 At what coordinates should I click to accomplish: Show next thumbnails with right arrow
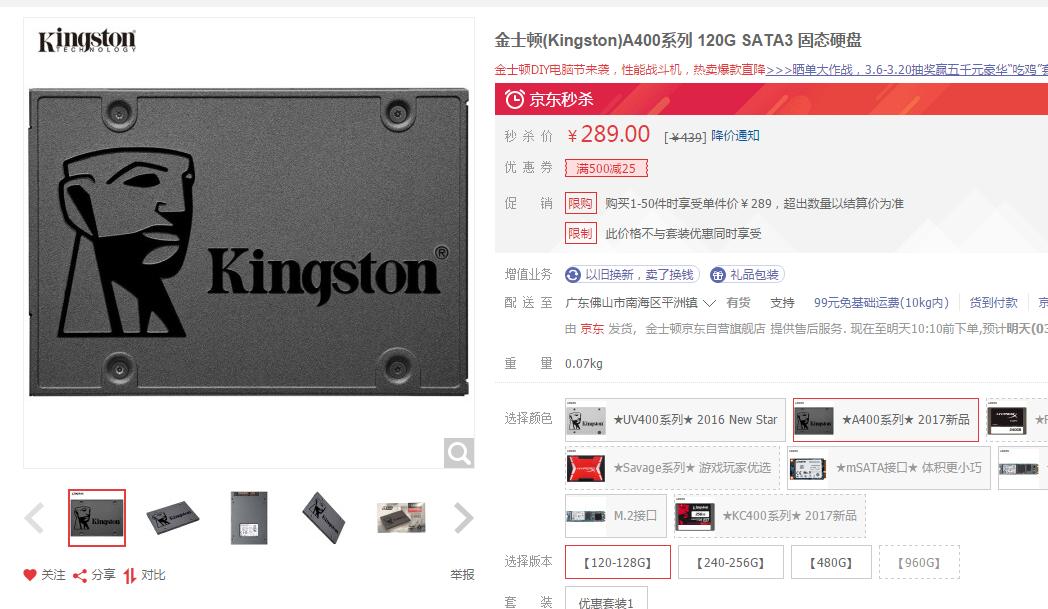click(463, 518)
